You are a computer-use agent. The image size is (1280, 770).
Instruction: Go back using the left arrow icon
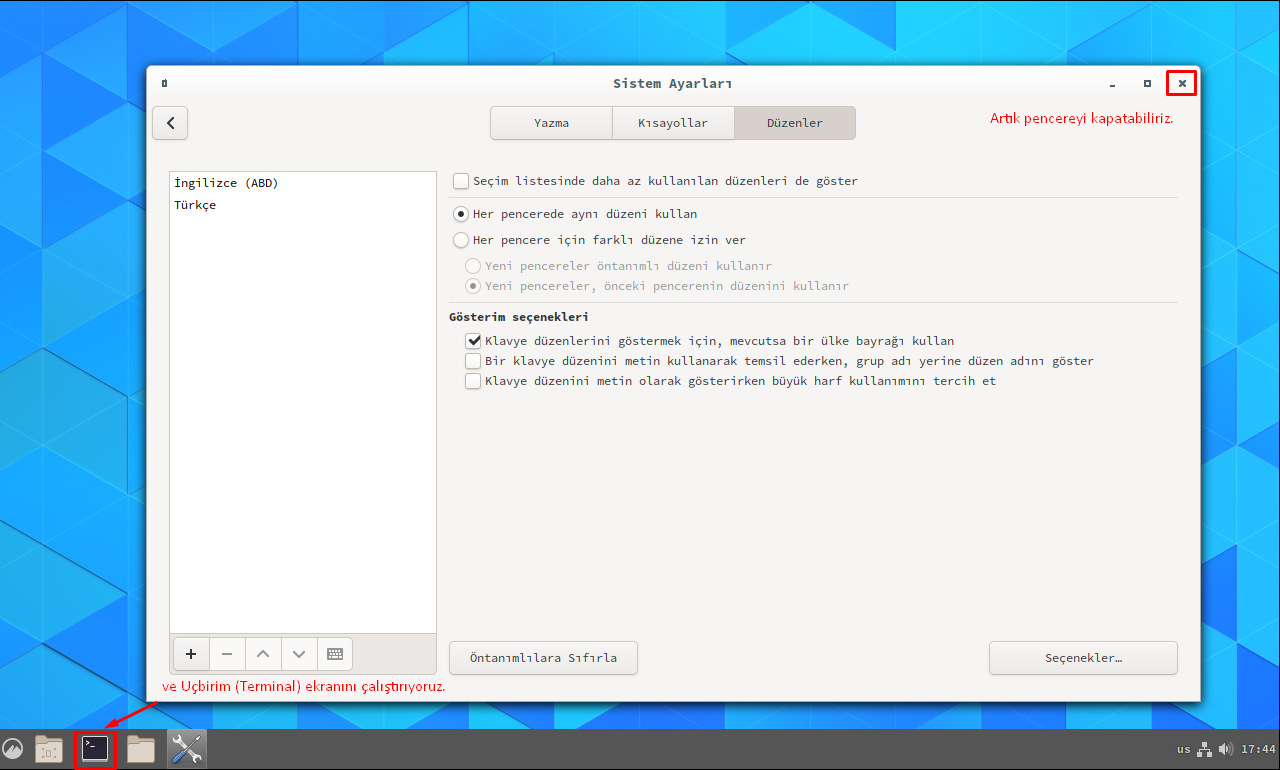coord(170,122)
